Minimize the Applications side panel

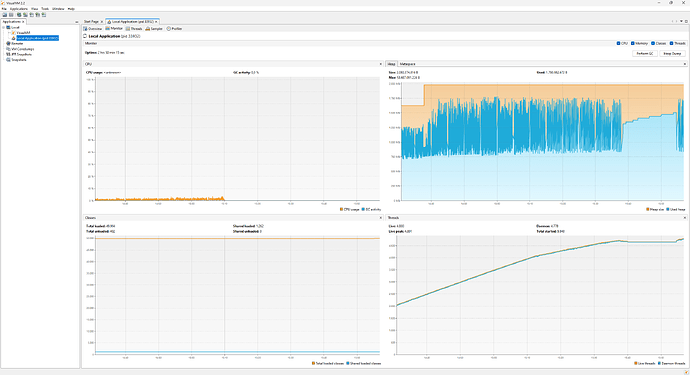tap(77, 22)
